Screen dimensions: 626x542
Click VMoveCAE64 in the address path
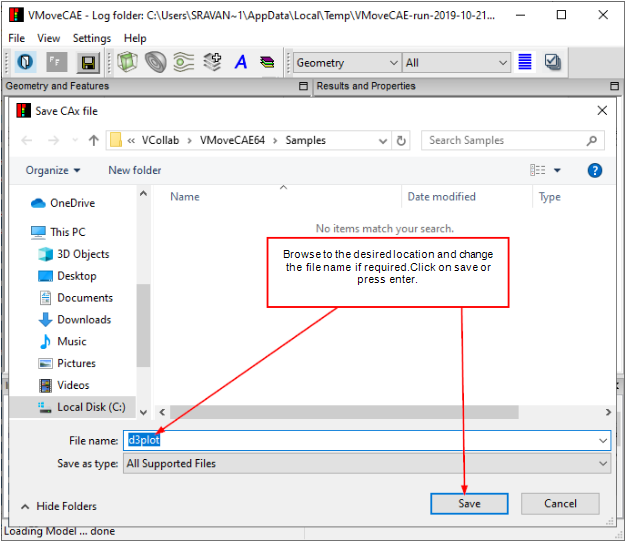pyautogui.click(x=232, y=140)
